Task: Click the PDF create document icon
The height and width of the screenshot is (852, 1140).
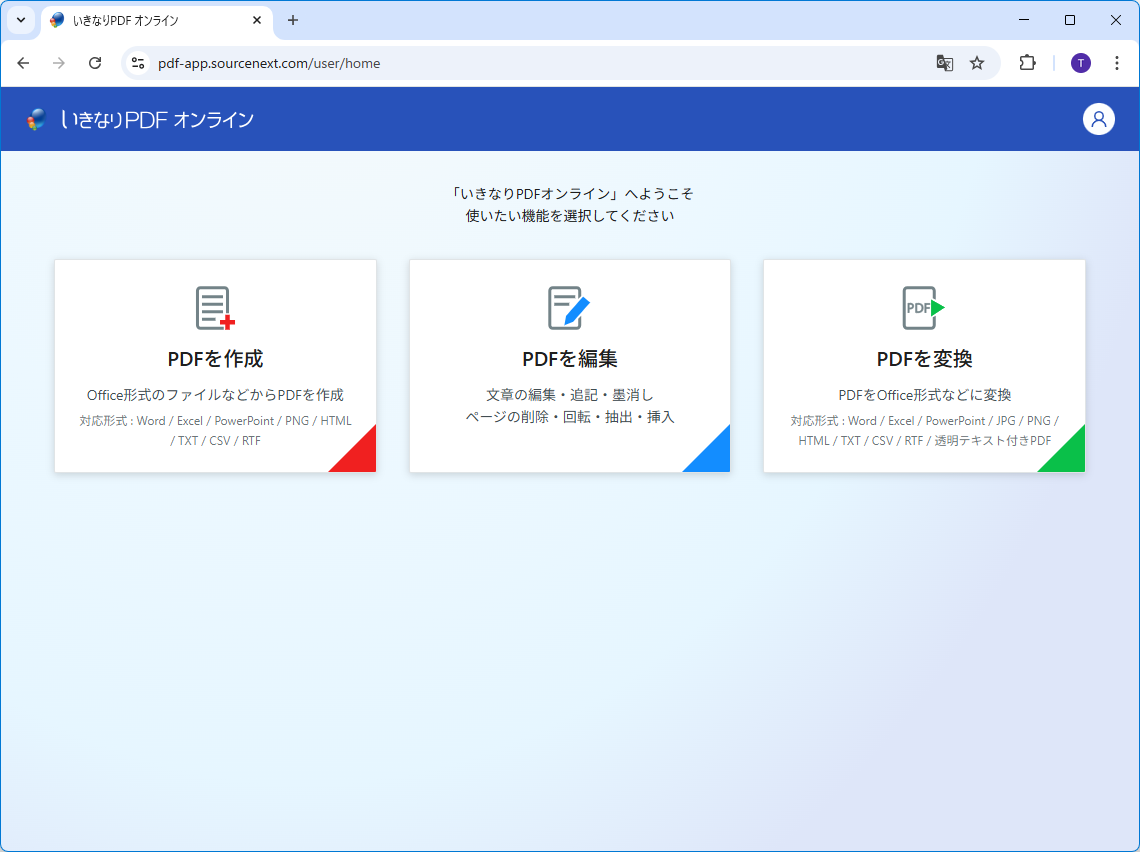Action: pos(215,308)
